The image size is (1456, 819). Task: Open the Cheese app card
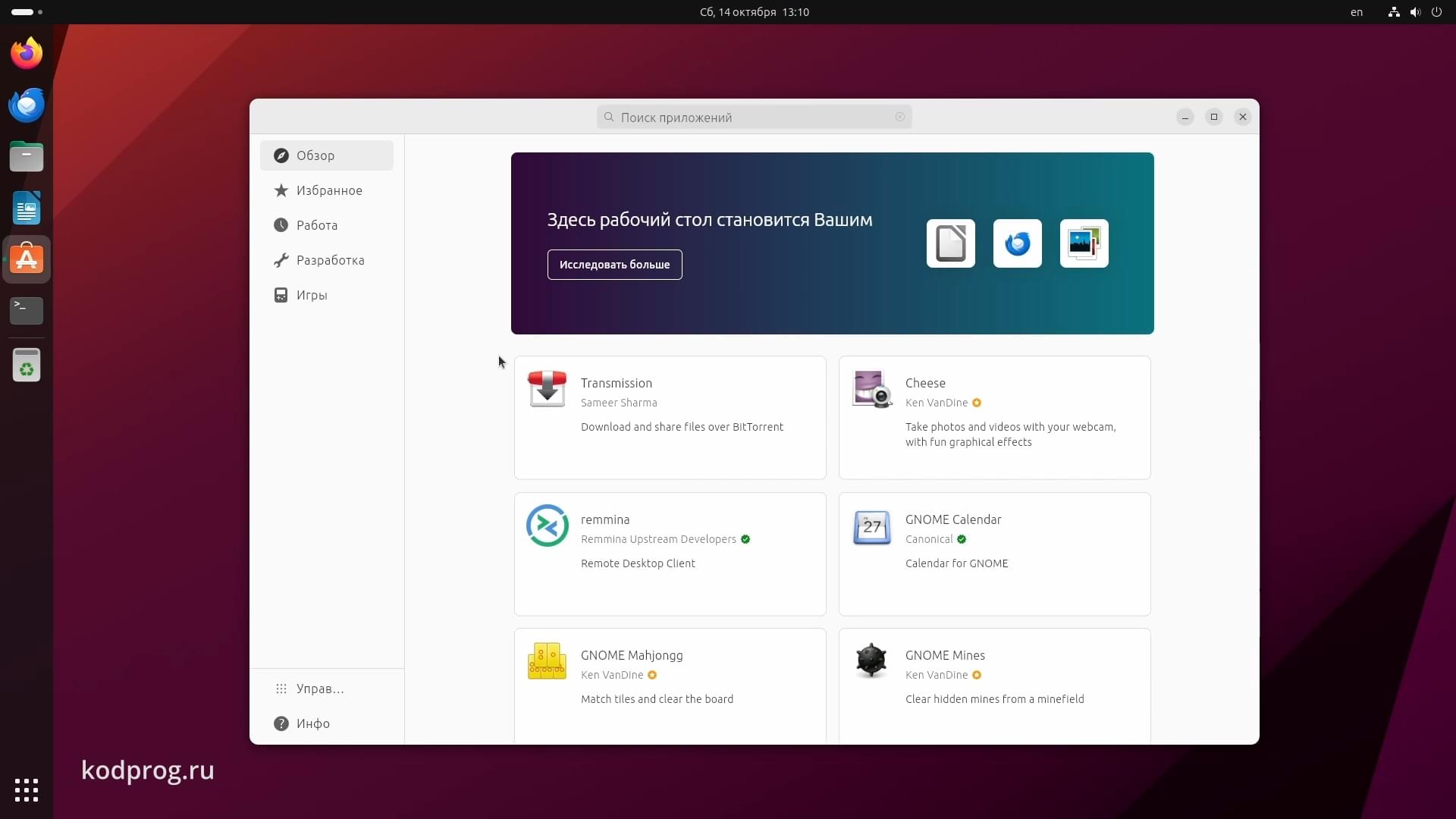click(x=994, y=418)
